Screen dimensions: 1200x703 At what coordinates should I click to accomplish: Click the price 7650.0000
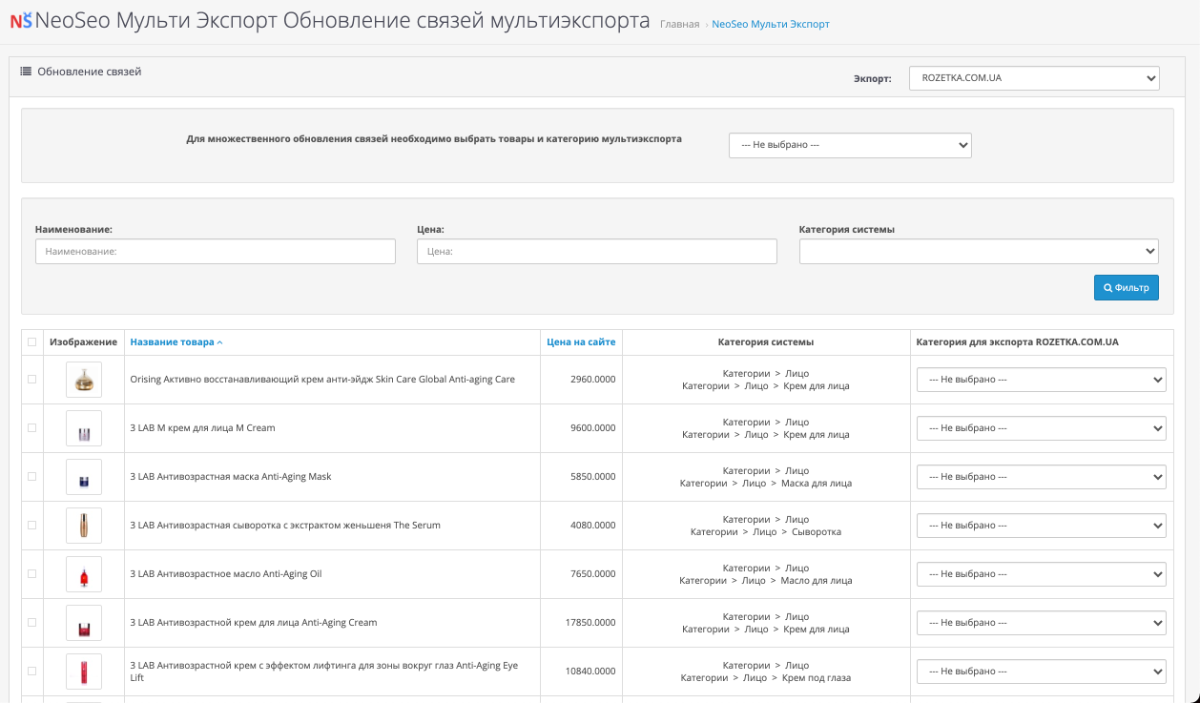click(x=593, y=574)
